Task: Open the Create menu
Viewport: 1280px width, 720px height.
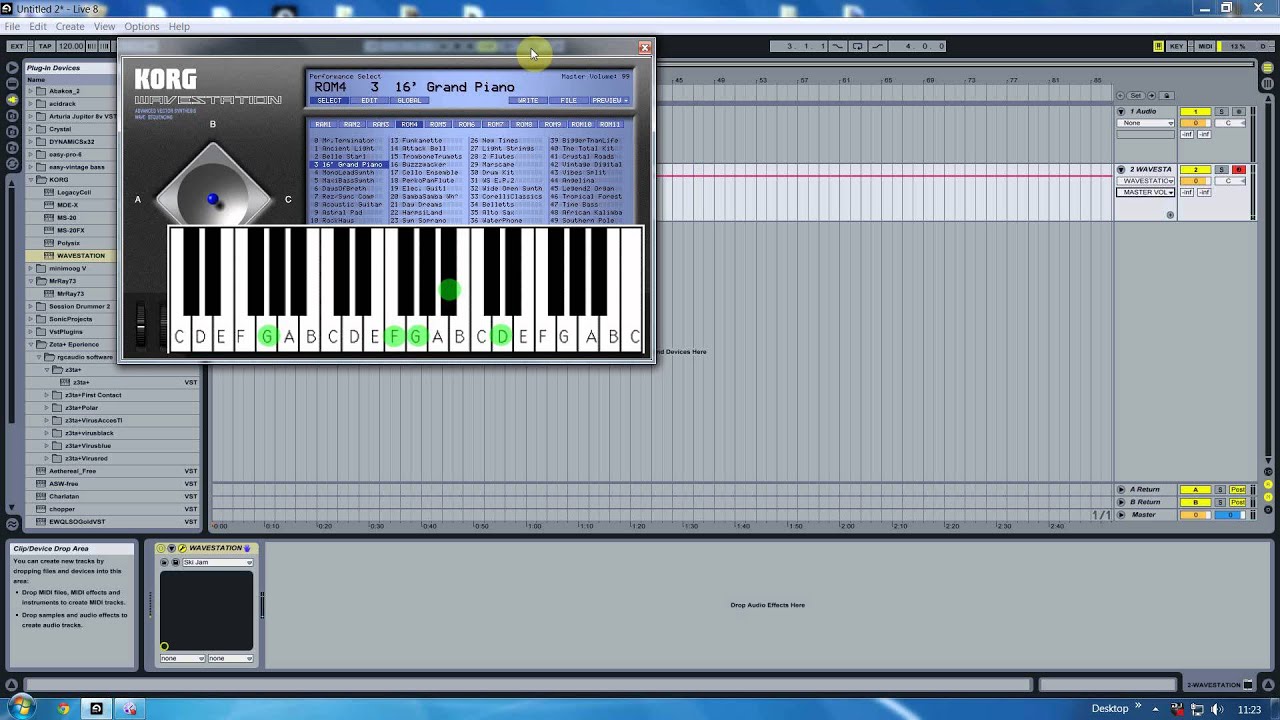Action: (70, 26)
